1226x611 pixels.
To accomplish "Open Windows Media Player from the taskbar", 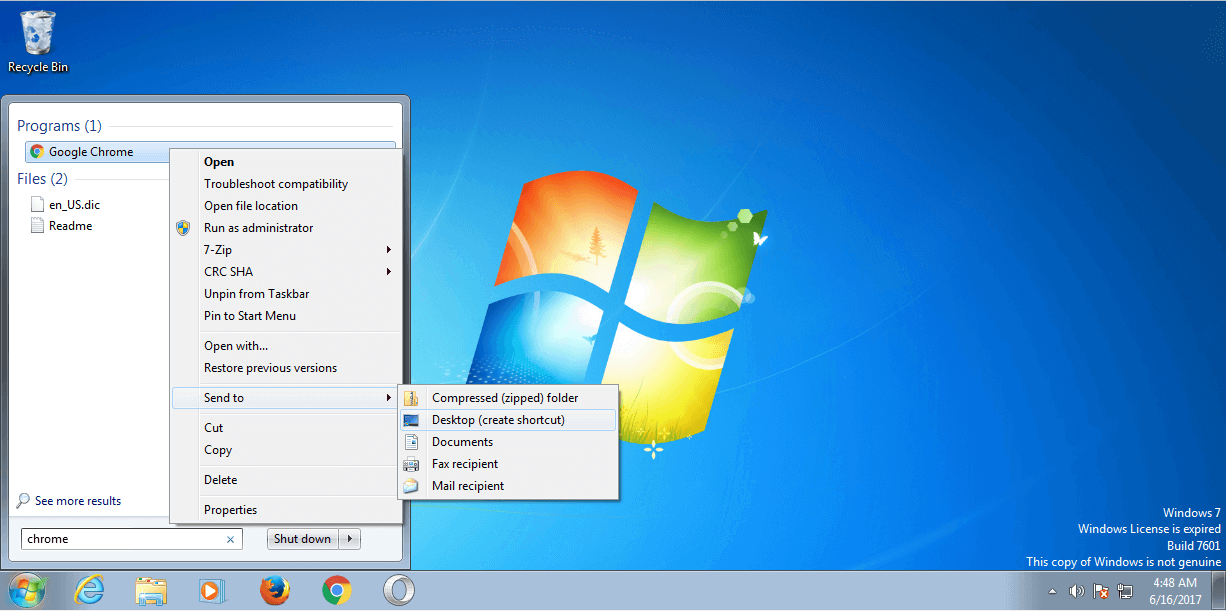I will [212, 591].
